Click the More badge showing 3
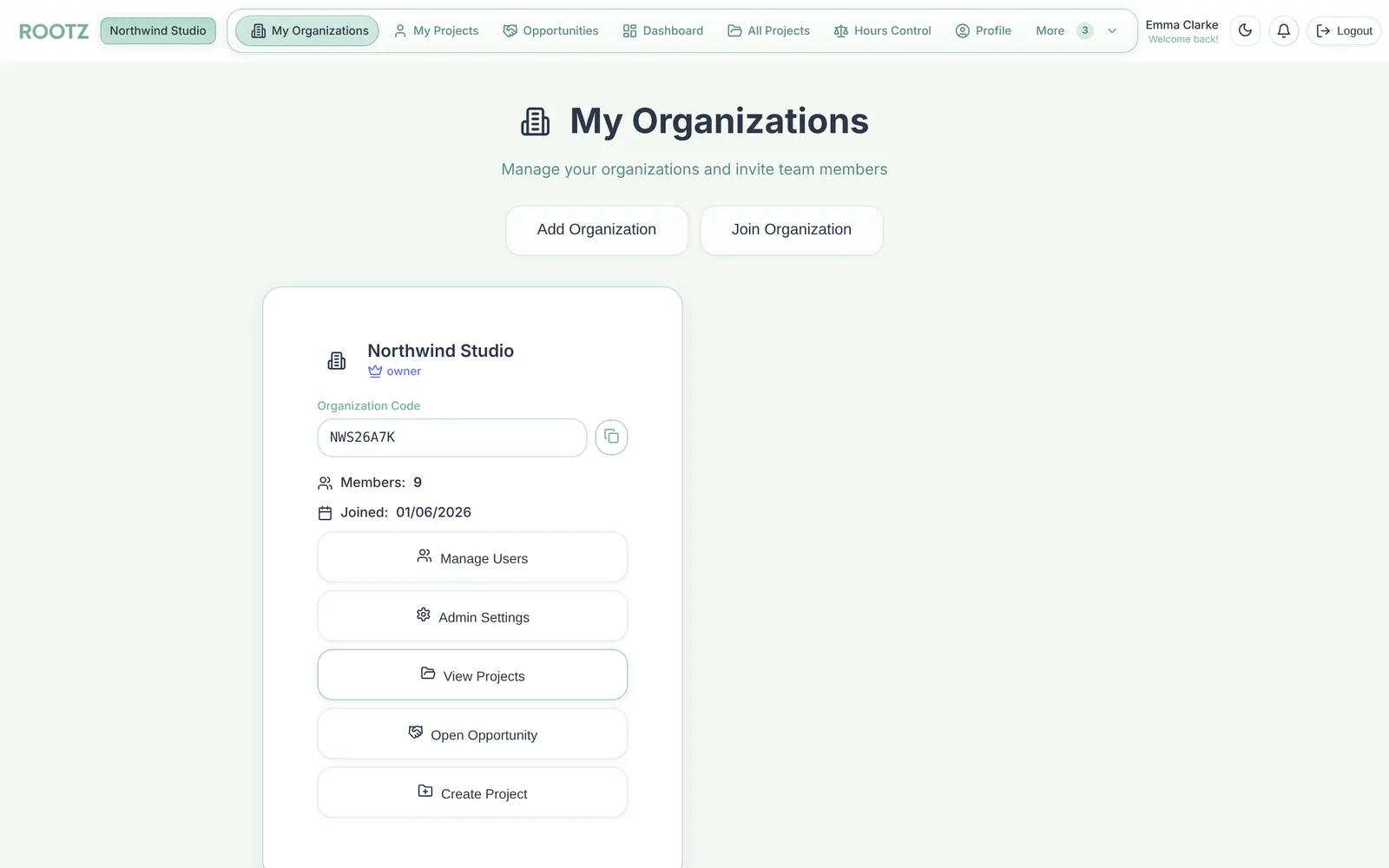The image size is (1389, 868). click(x=1085, y=30)
